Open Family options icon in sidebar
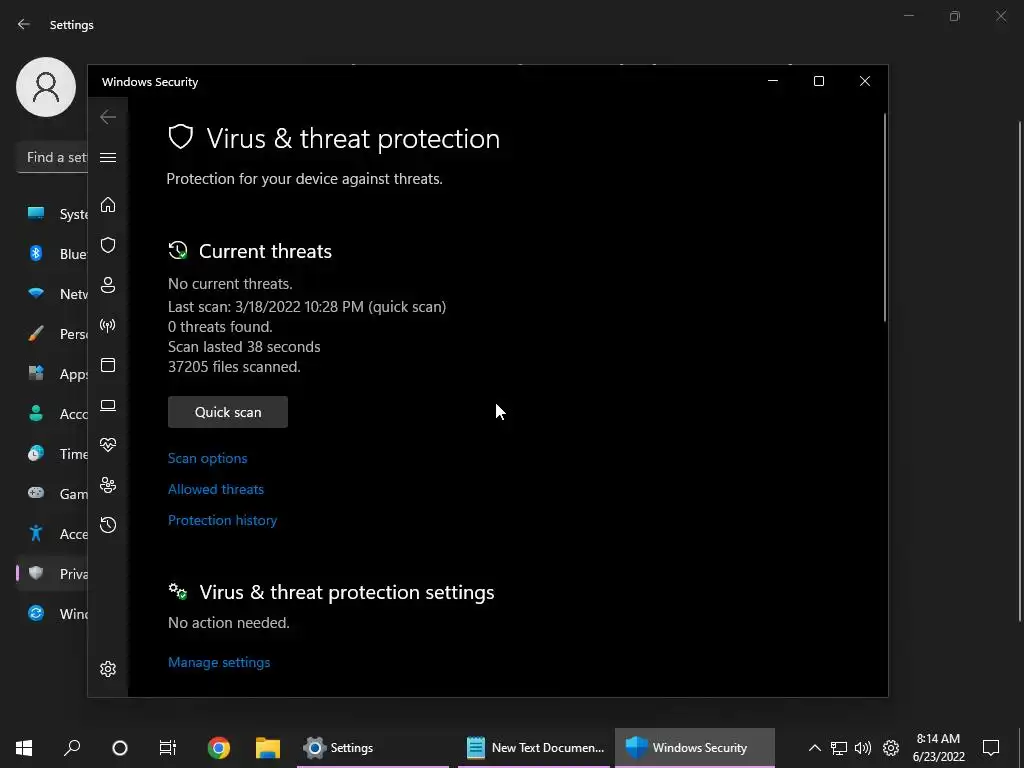This screenshot has height=768, width=1024. tap(108, 485)
